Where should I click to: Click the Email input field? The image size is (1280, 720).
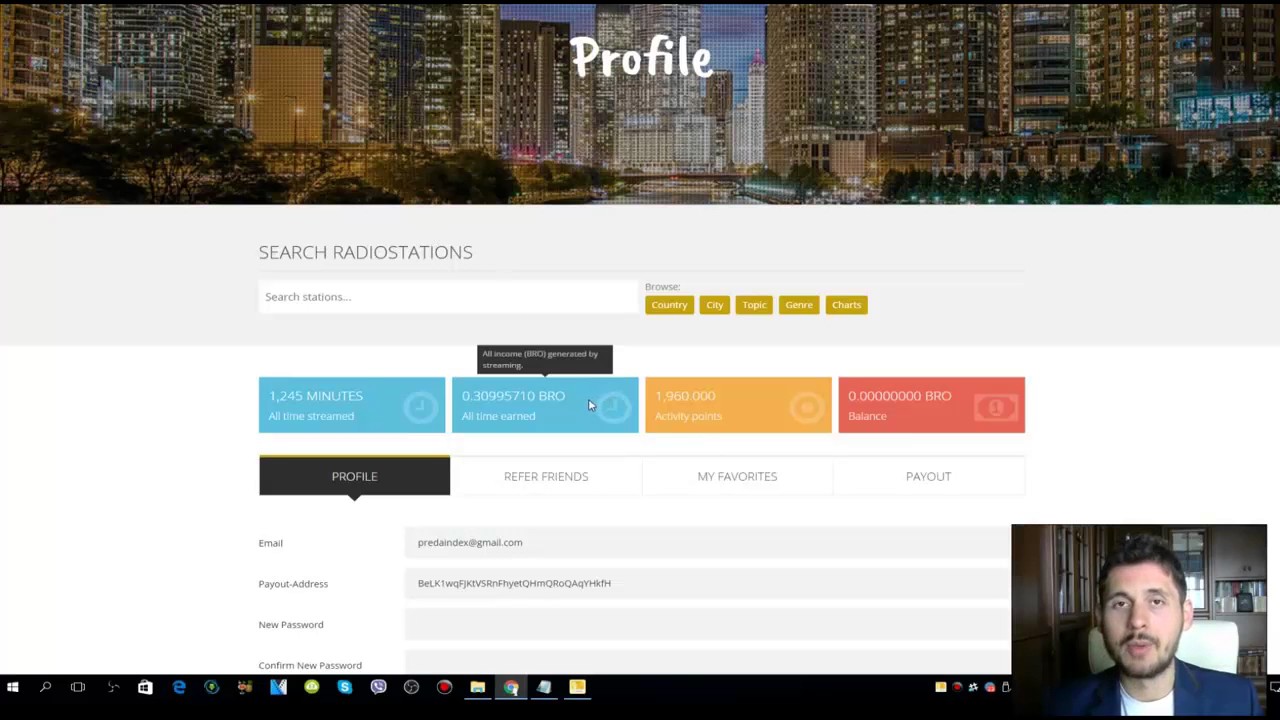pyautogui.click(x=708, y=542)
